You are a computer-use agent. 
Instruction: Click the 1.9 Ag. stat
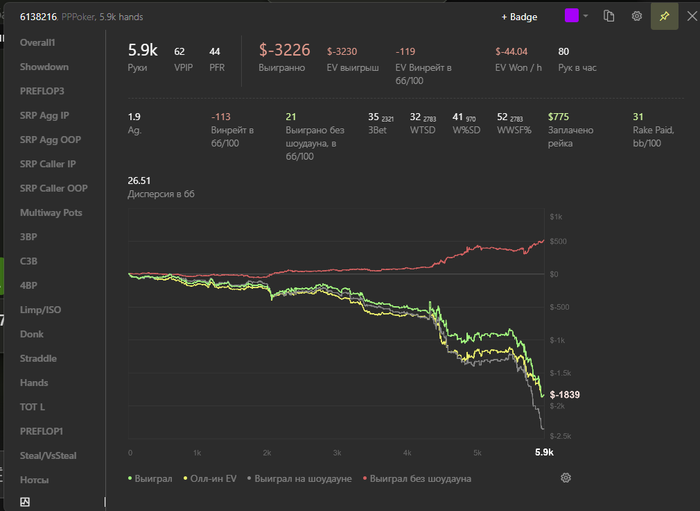(x=134, y=117)
